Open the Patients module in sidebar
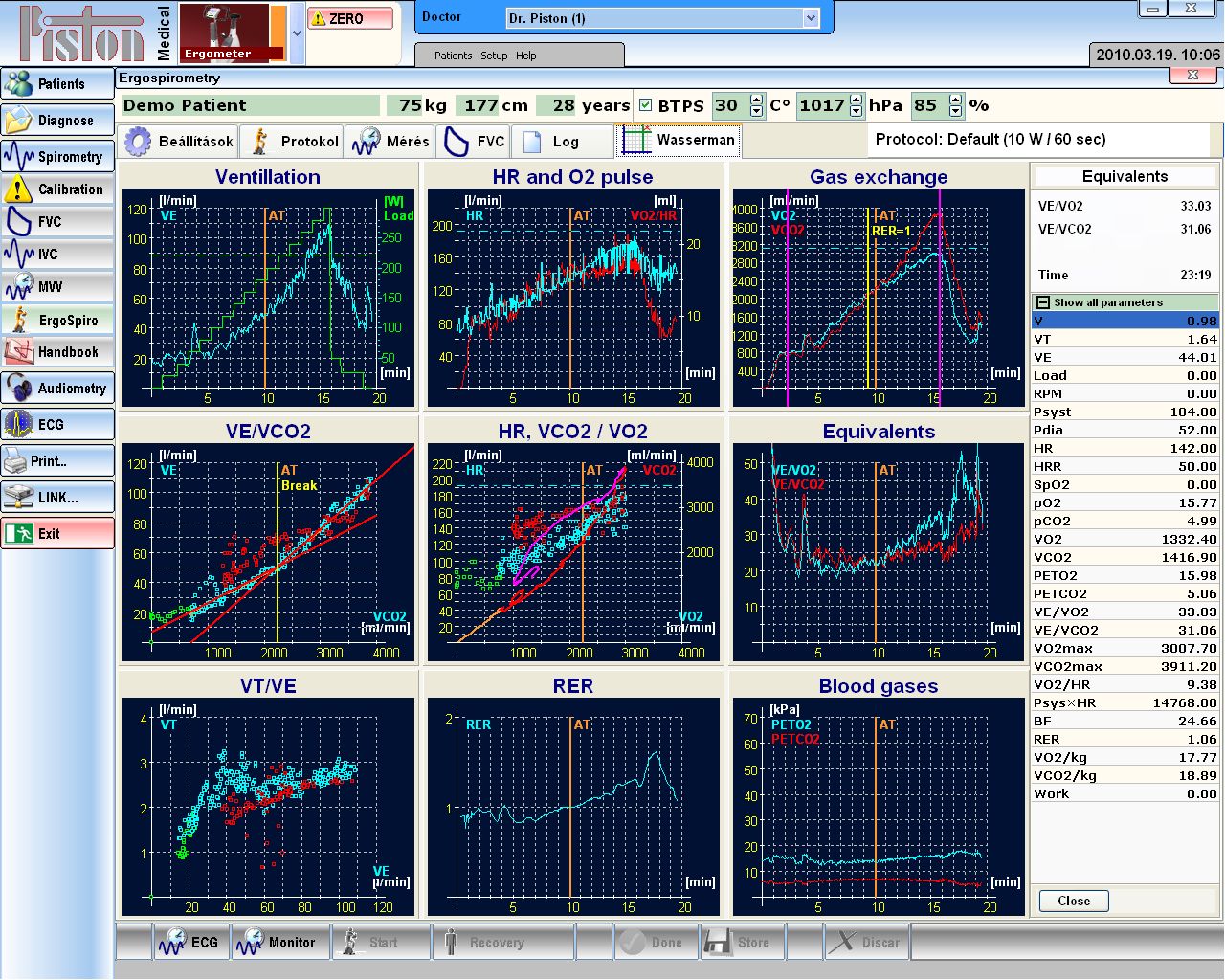1225x980 pixels. pos(57,84)
